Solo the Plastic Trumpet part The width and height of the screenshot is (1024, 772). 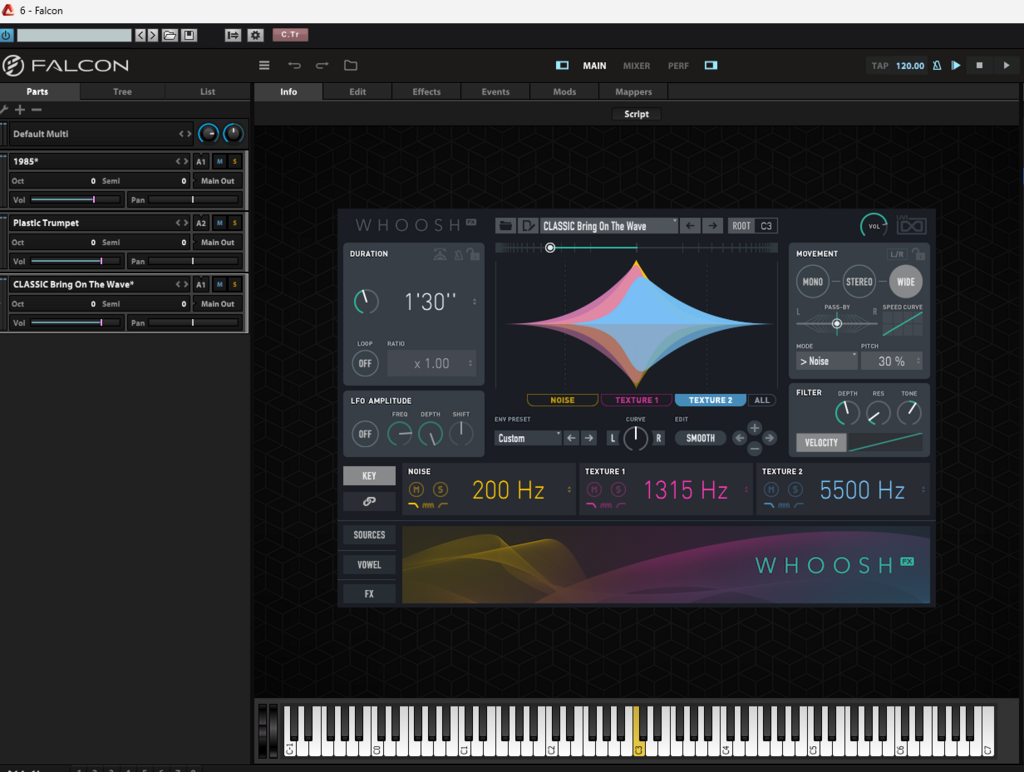234,223
